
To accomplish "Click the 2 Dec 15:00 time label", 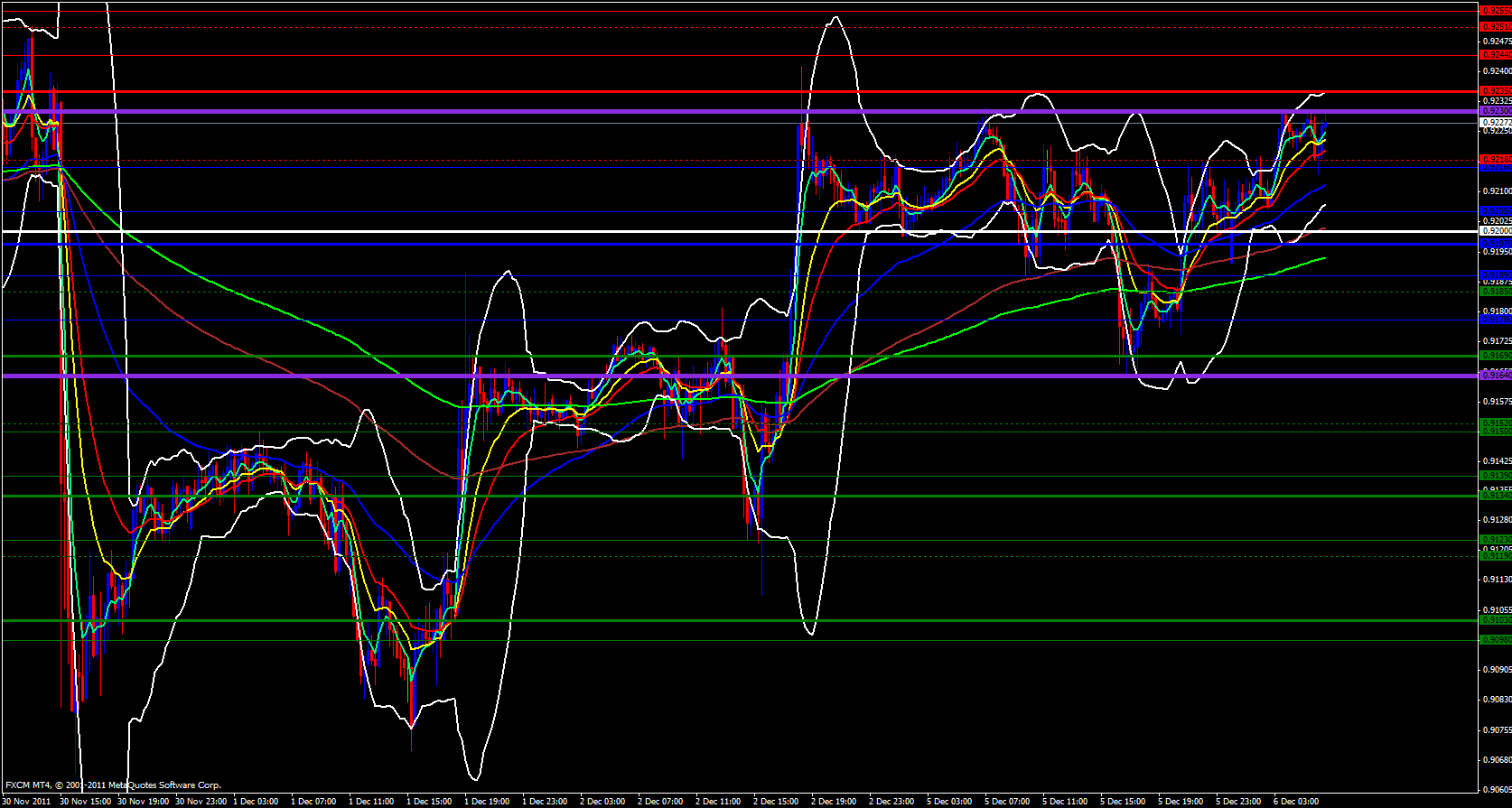I will pos(775,801).
